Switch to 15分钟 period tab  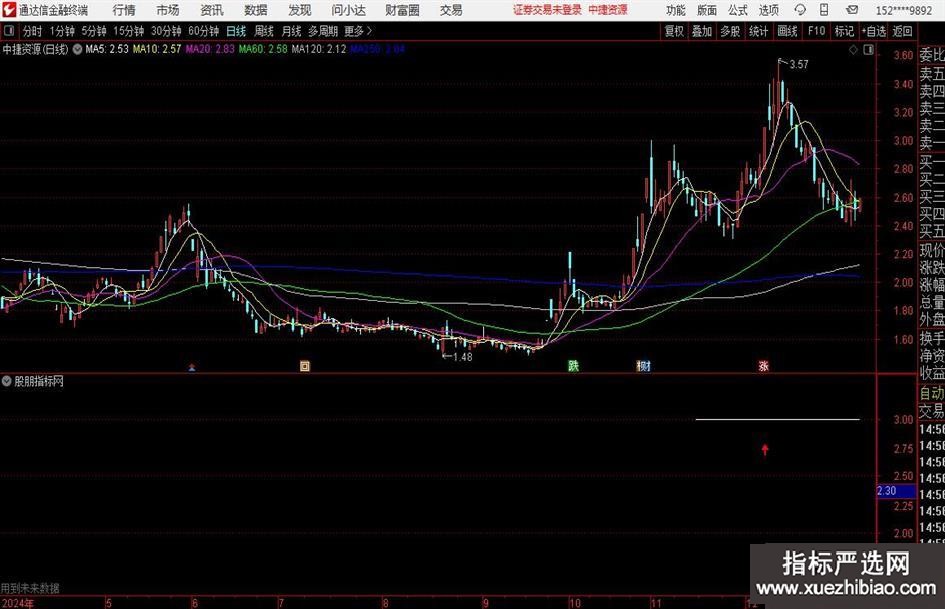click(x=128, y=31)
